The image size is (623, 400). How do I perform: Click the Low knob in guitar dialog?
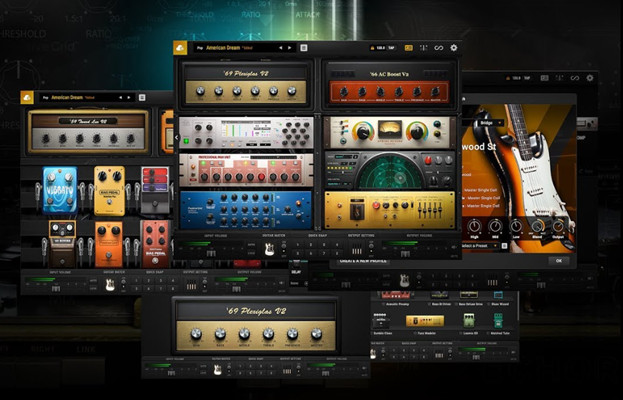pos(516,226)
